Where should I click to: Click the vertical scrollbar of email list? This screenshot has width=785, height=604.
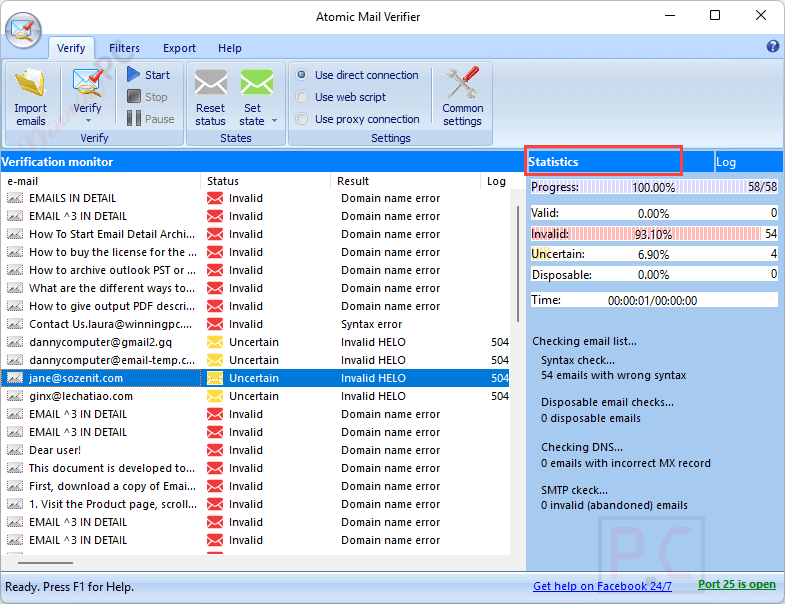518,264
